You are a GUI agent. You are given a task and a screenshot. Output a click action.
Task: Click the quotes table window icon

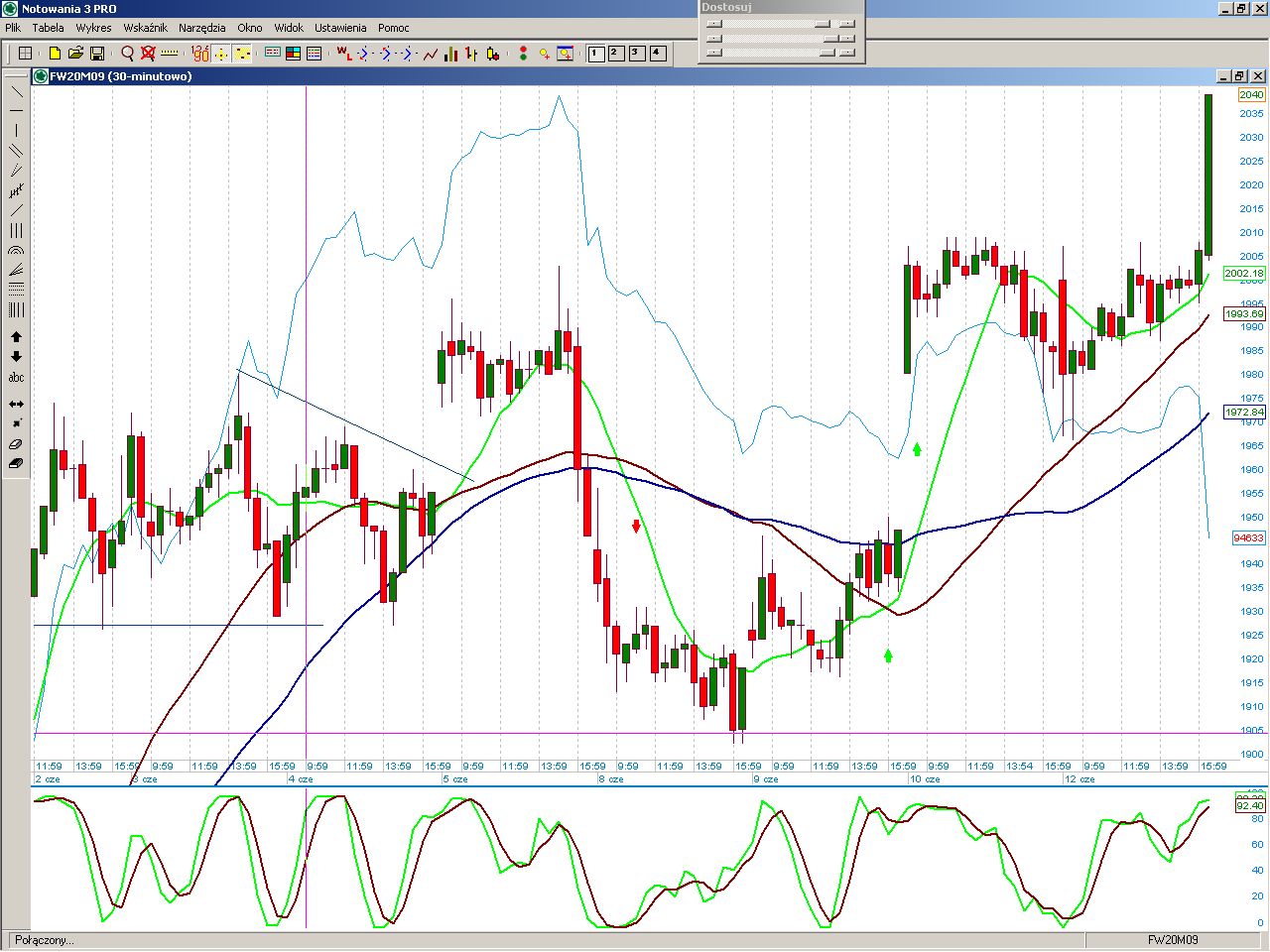click(273, 54)
